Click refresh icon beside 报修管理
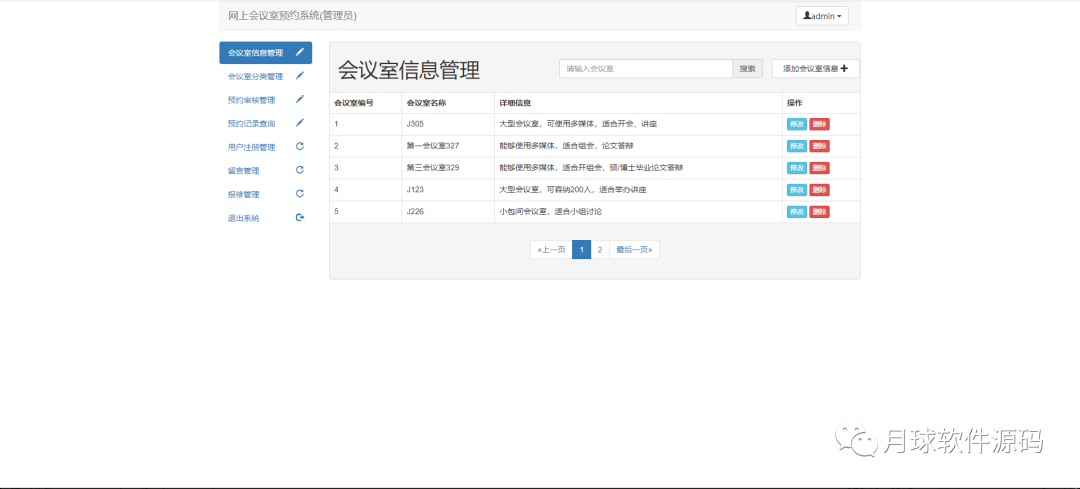1080x489 pixels. [x=300, y=194]
